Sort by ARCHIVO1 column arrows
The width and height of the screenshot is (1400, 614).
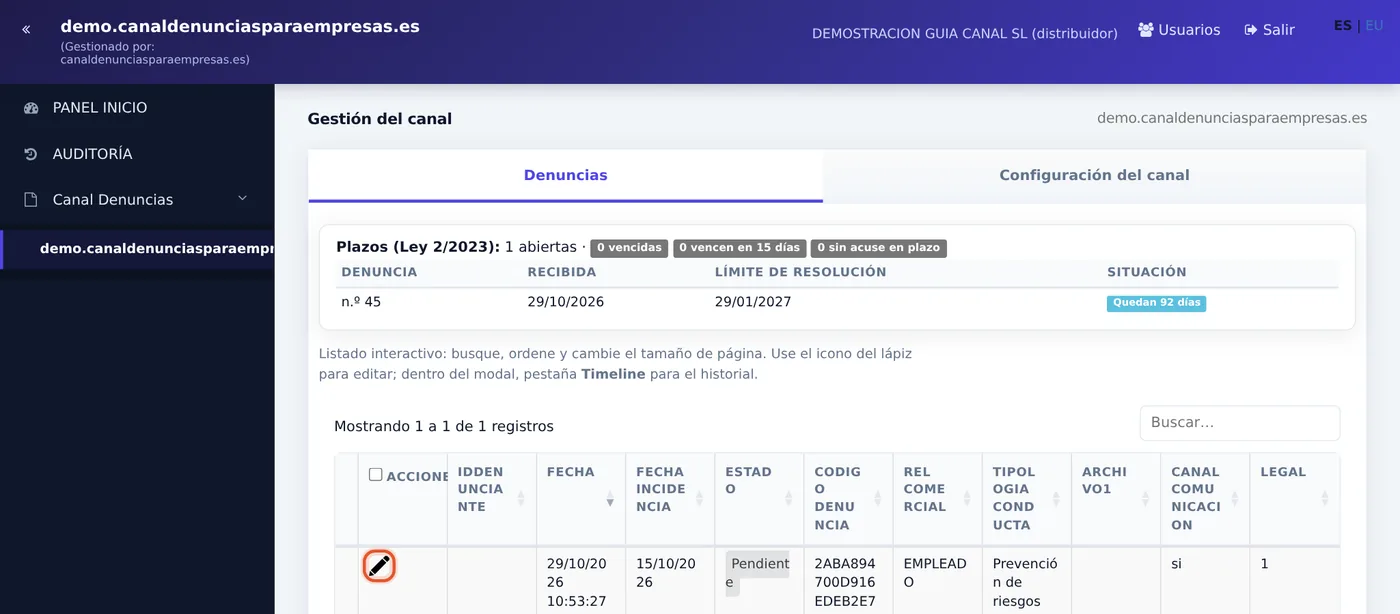point(1144,498)
